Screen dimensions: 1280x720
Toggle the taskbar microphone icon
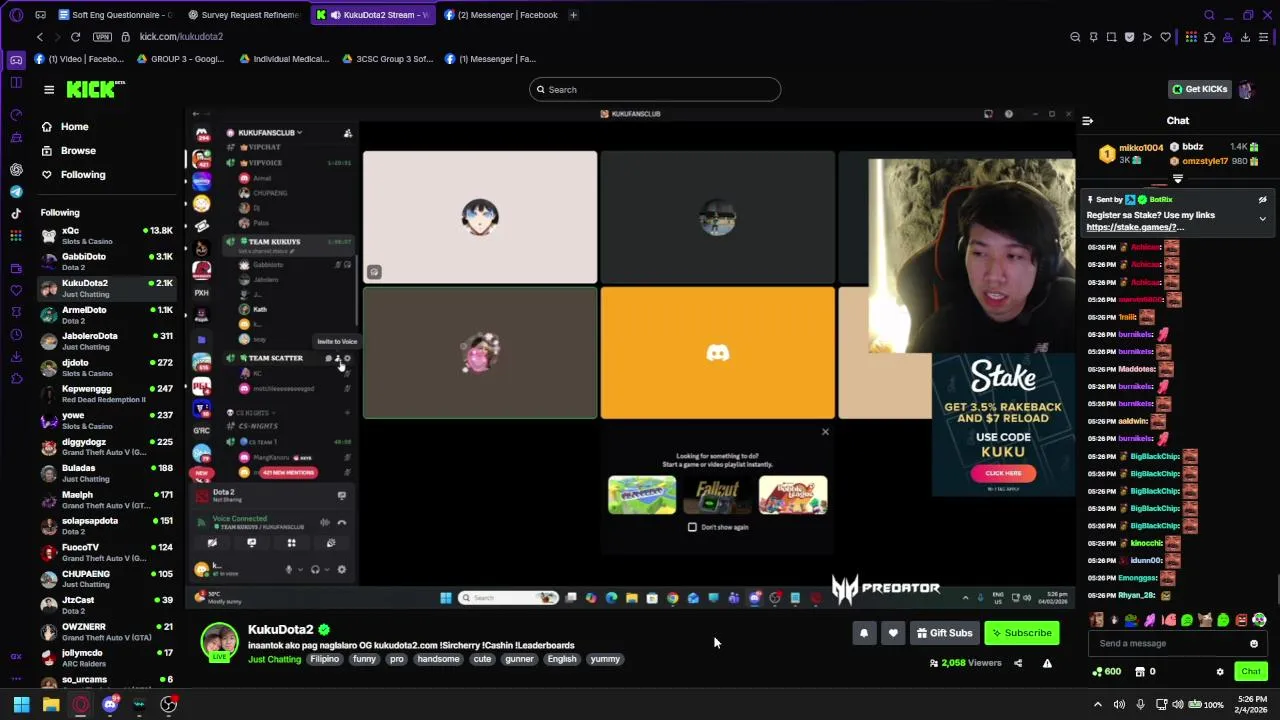click(x=1140, y=705)
